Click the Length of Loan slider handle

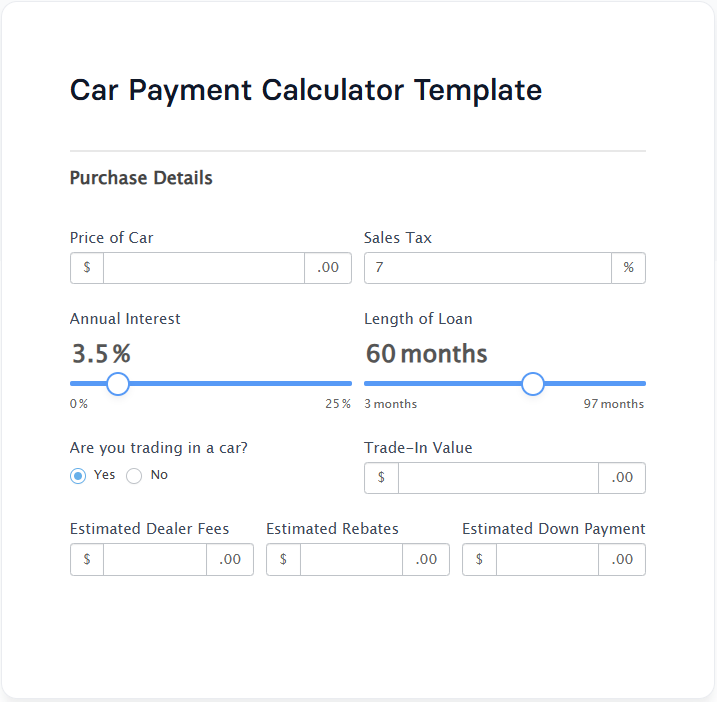pyautogui.click(x=533, y=384)
